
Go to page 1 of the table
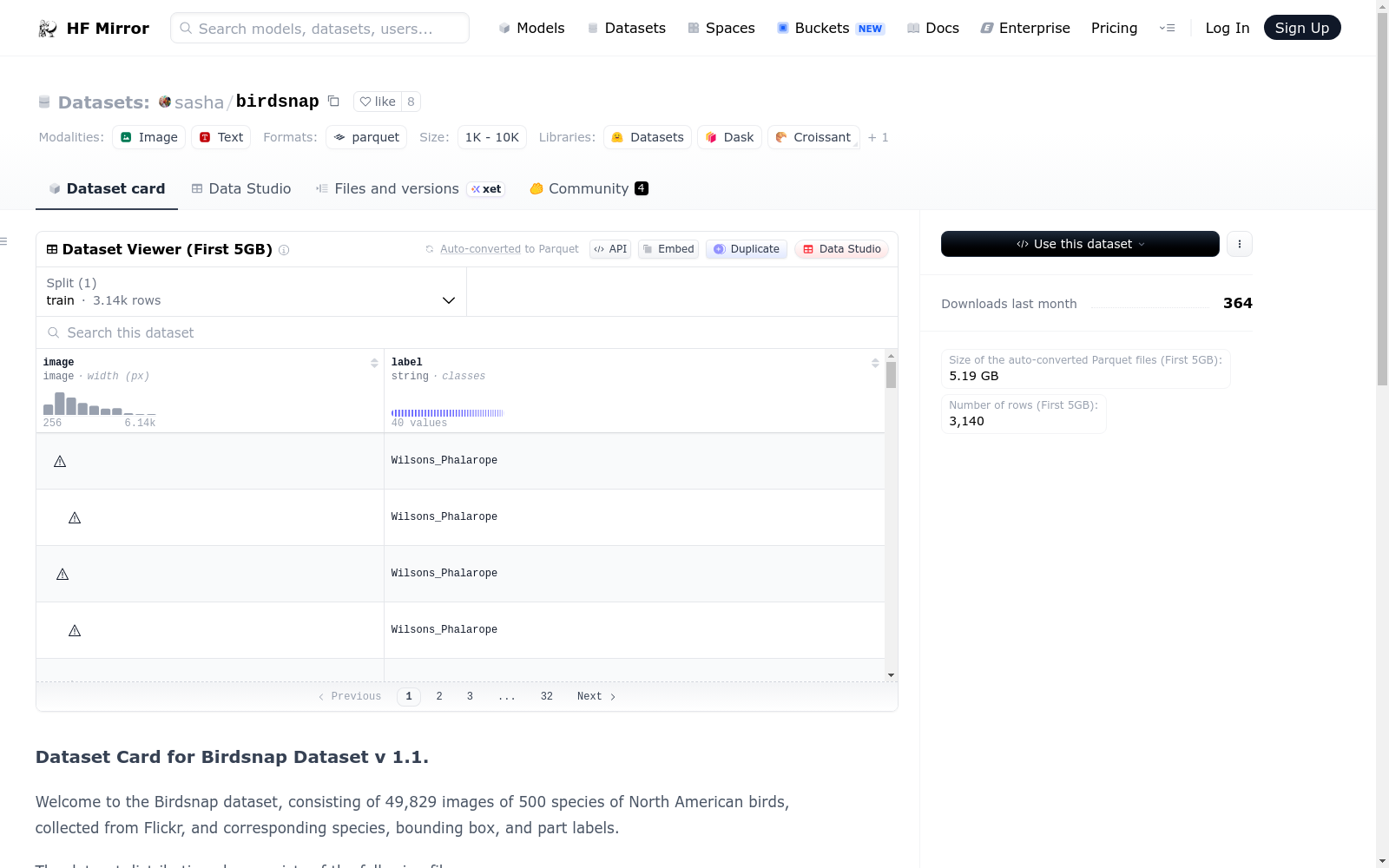click(x=409, y=697)
